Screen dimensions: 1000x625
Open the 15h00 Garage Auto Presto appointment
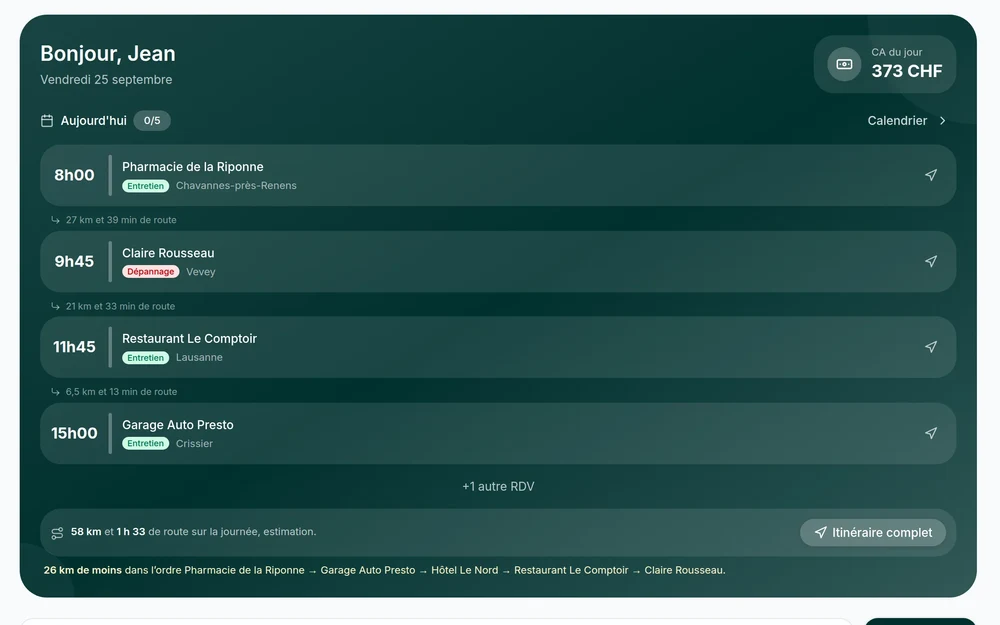point(498,433)
